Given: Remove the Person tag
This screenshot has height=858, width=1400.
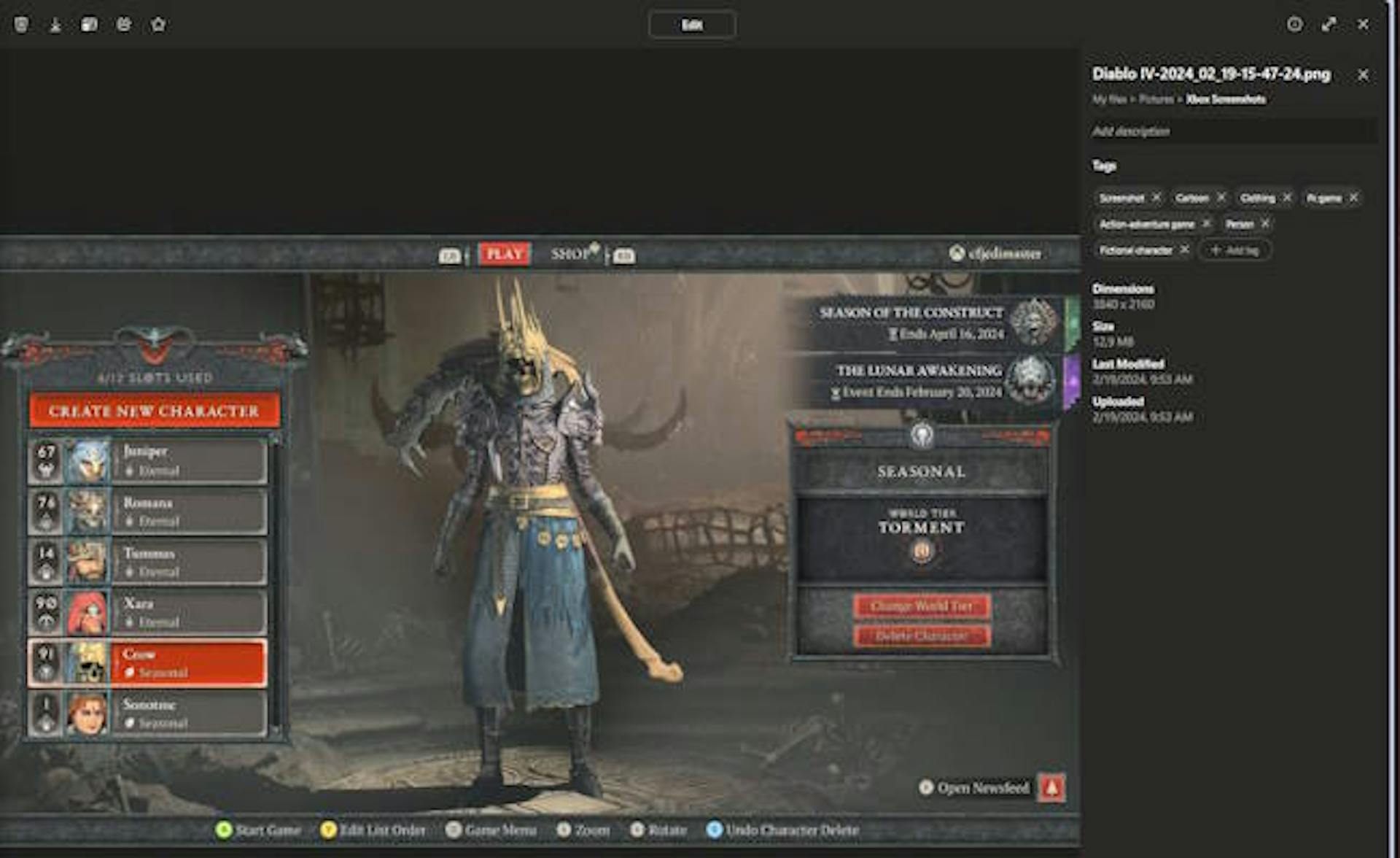Looking at the screenshot, I should tap(1265, 224).
